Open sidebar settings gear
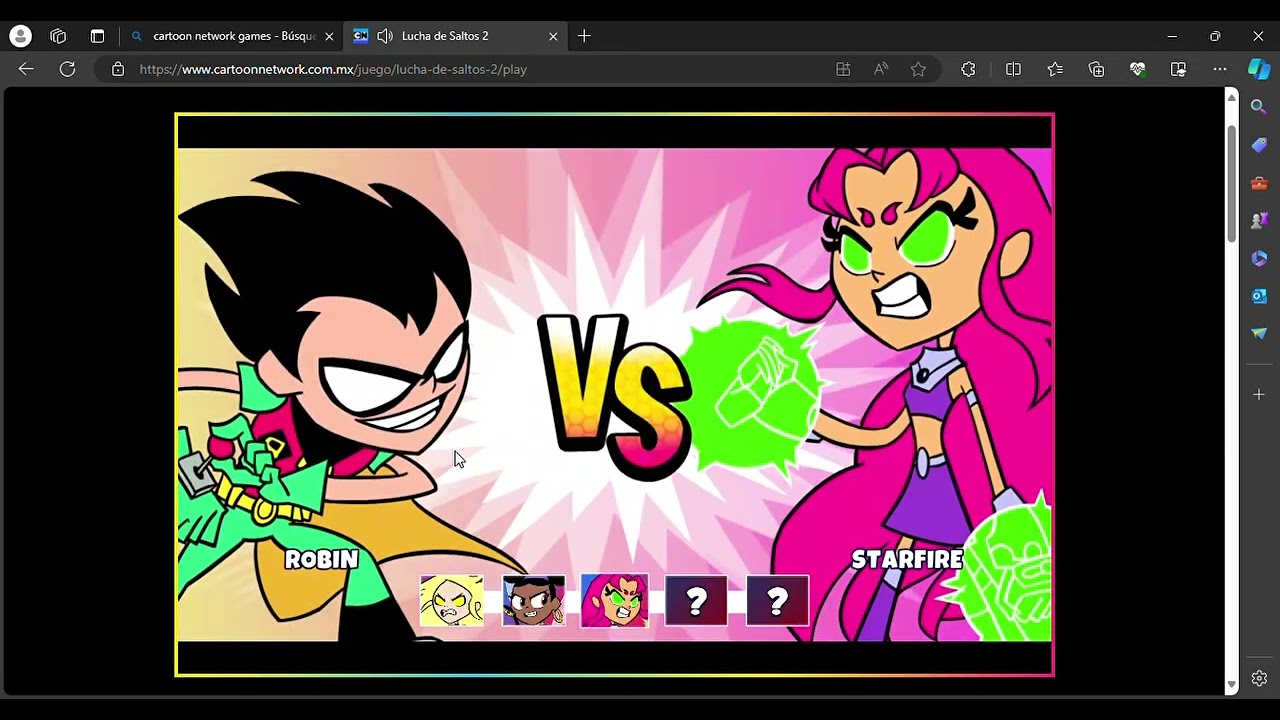This screenshot has width=1280, height=720. pos(1259,678)
